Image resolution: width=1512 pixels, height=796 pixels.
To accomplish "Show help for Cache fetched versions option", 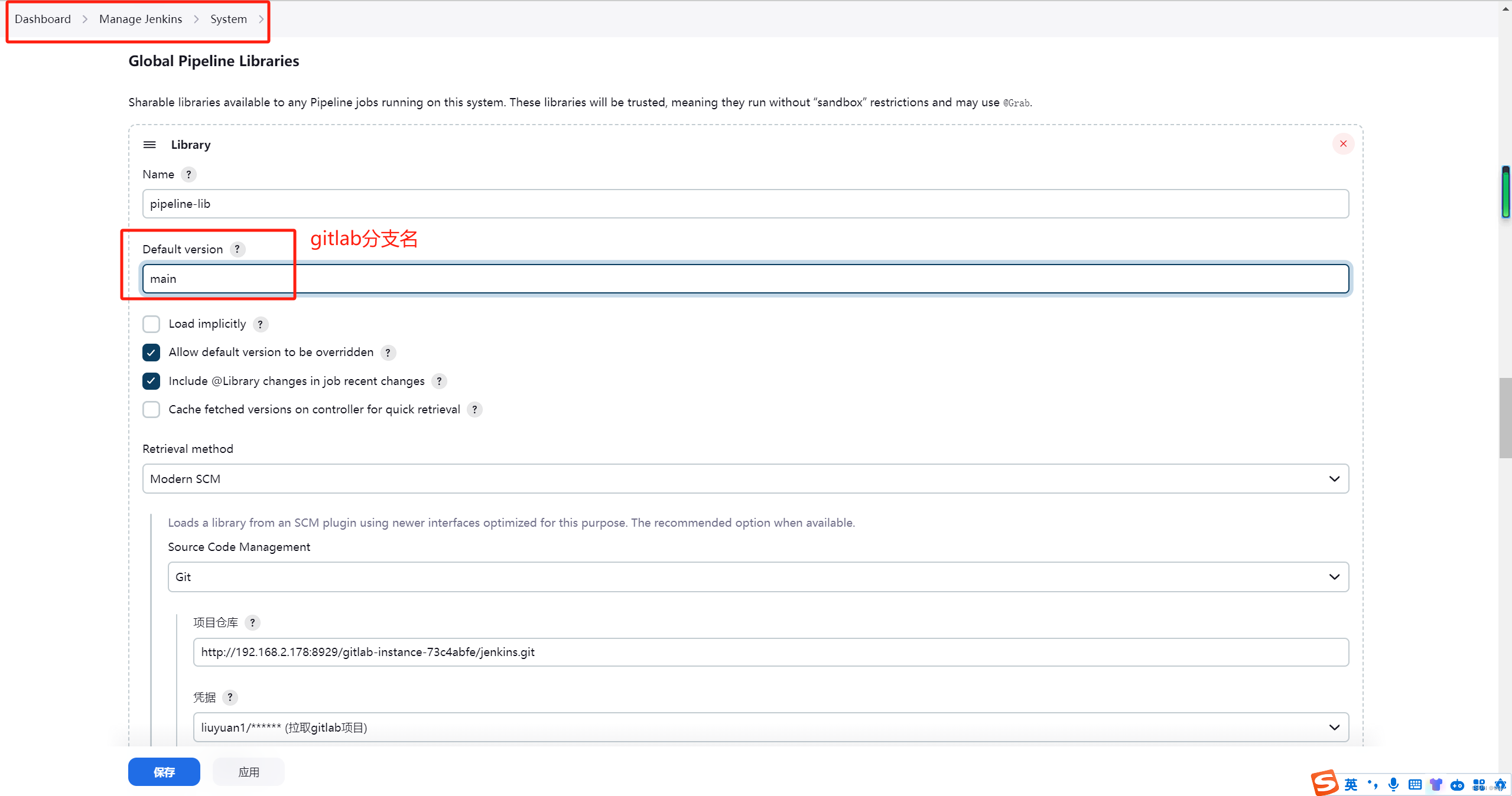I will click(474, 409).
